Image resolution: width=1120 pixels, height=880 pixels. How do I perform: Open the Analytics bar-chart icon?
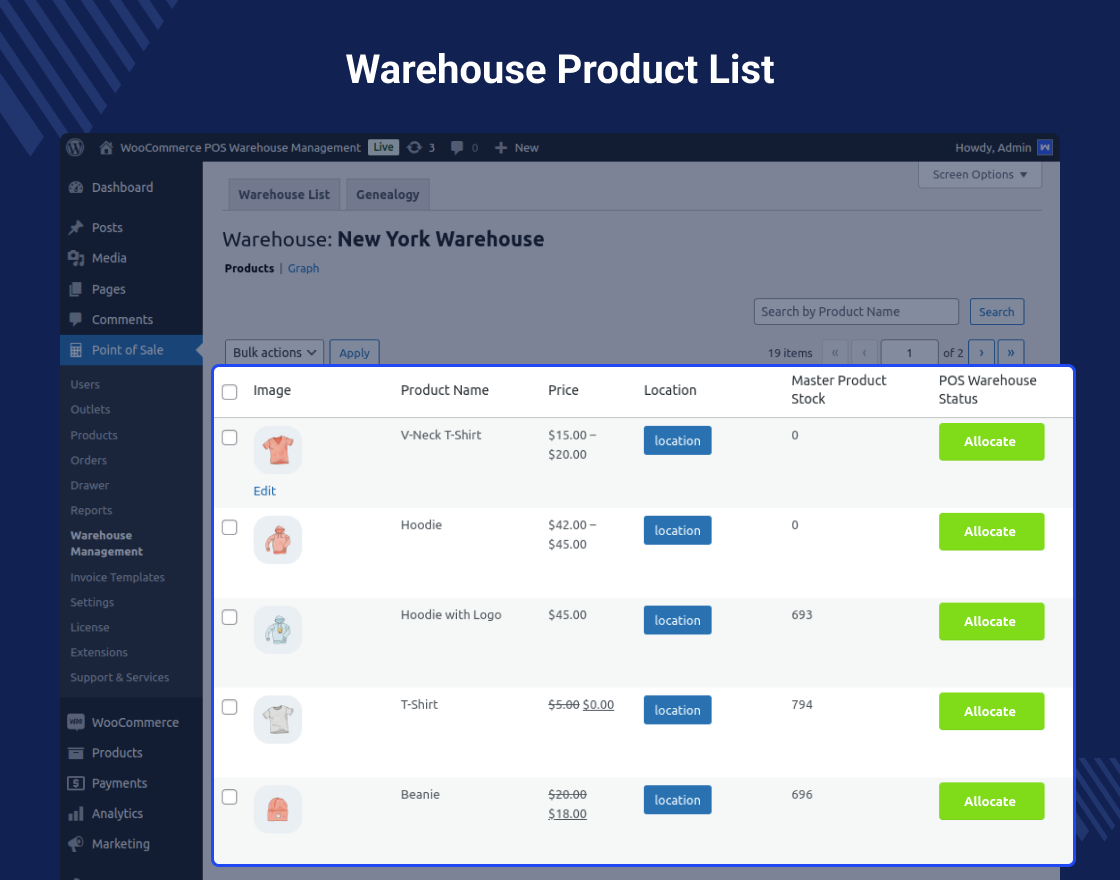76,813
